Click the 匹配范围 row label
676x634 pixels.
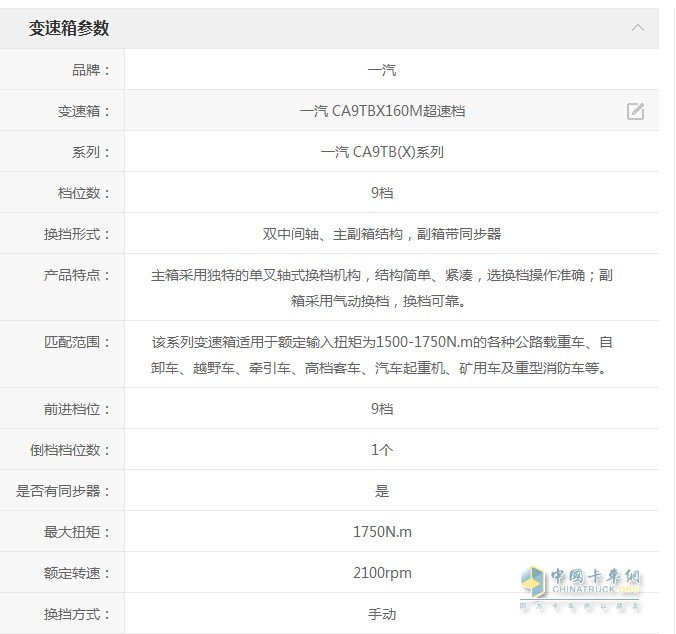(78, 342)
